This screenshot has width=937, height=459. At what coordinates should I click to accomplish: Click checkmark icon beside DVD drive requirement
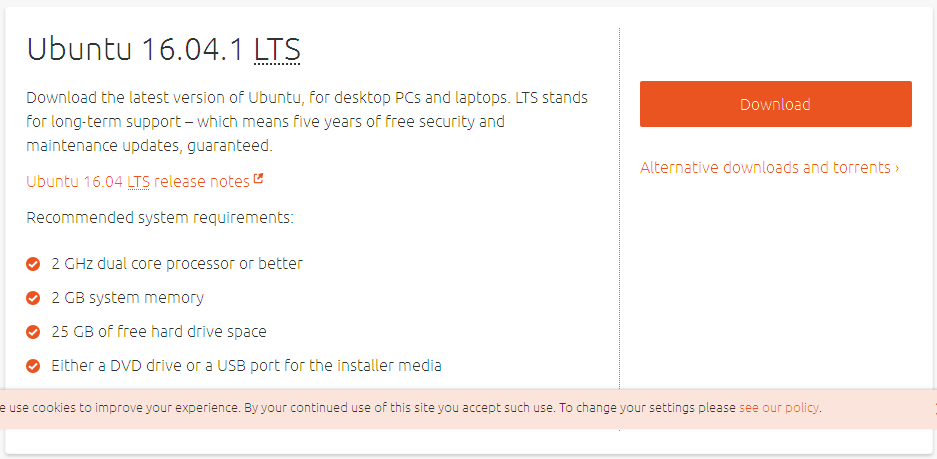tap(33, 366)
